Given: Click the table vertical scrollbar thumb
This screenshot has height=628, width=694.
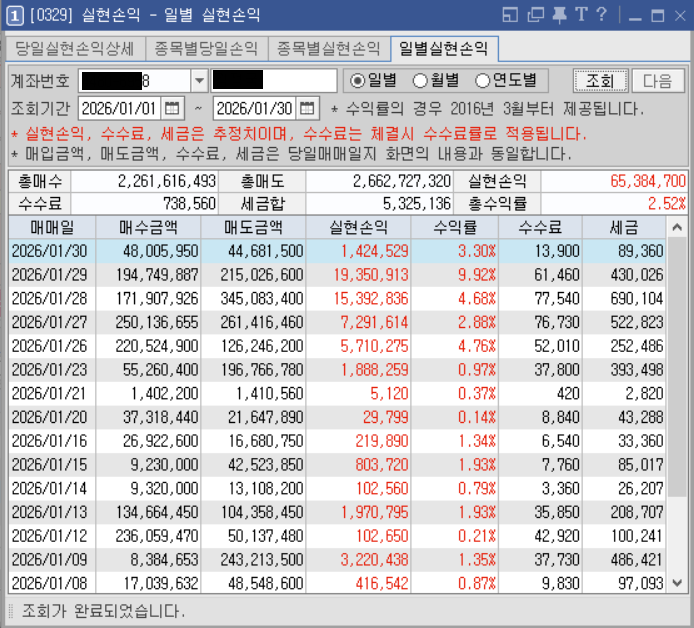Looking at the screenshot, I should tap(676, 366).
